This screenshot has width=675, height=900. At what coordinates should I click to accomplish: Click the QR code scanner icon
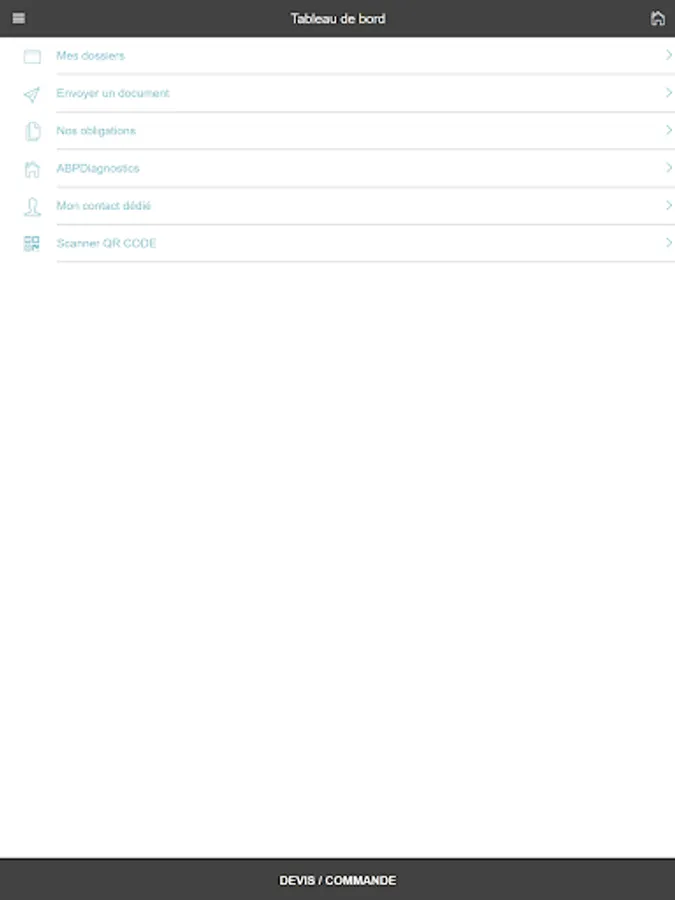(32, 243)
